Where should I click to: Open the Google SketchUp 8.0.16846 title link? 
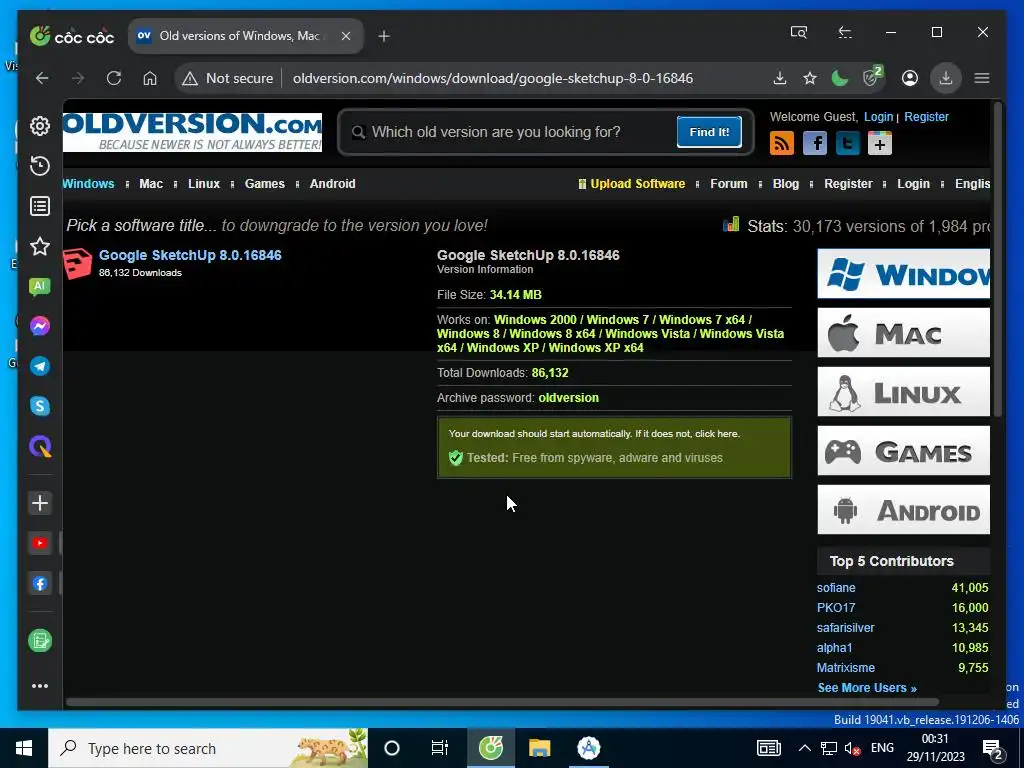coord(190,255)
